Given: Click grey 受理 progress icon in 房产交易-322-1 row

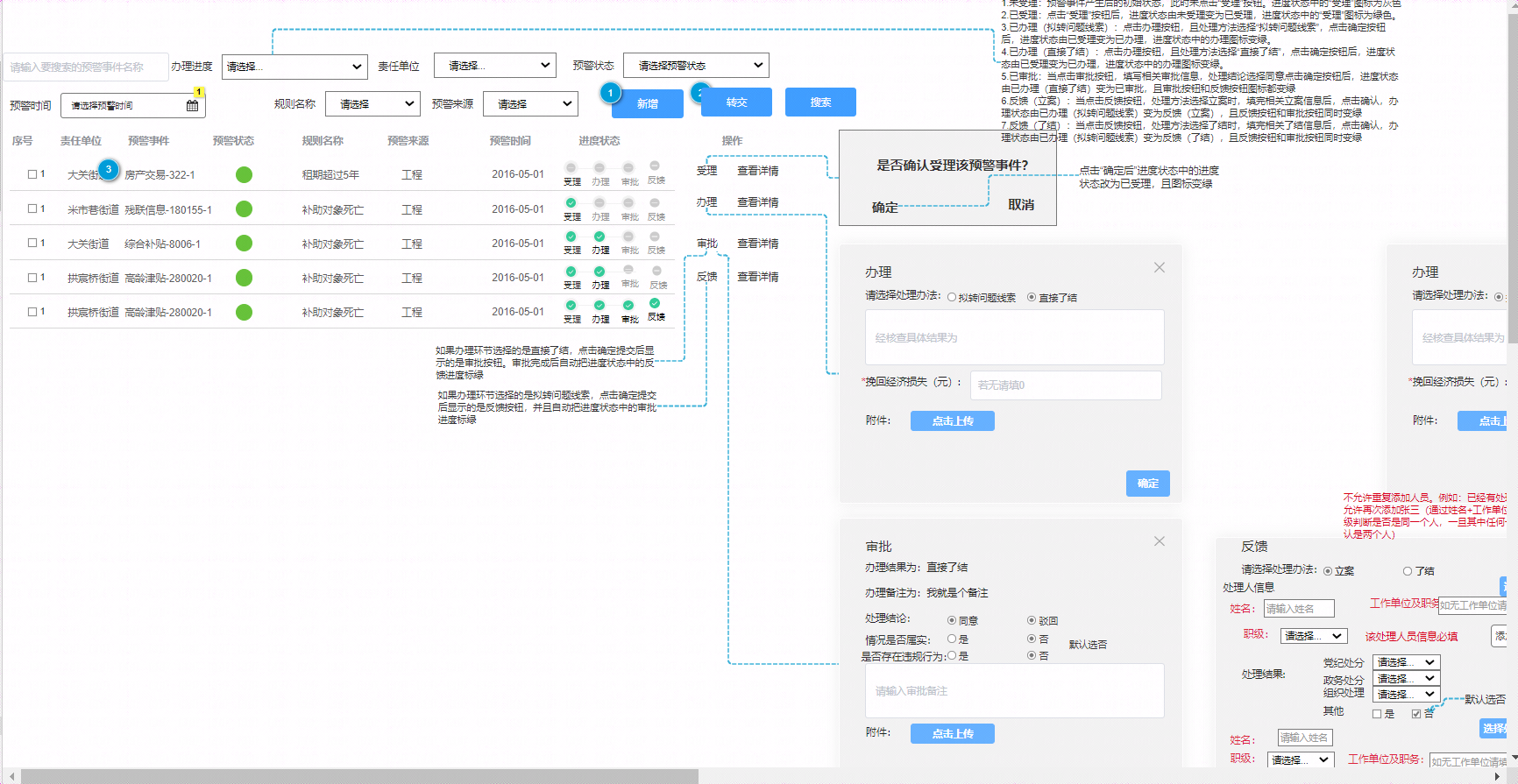Looking at the screenshot, I should (x=571, y=167).
